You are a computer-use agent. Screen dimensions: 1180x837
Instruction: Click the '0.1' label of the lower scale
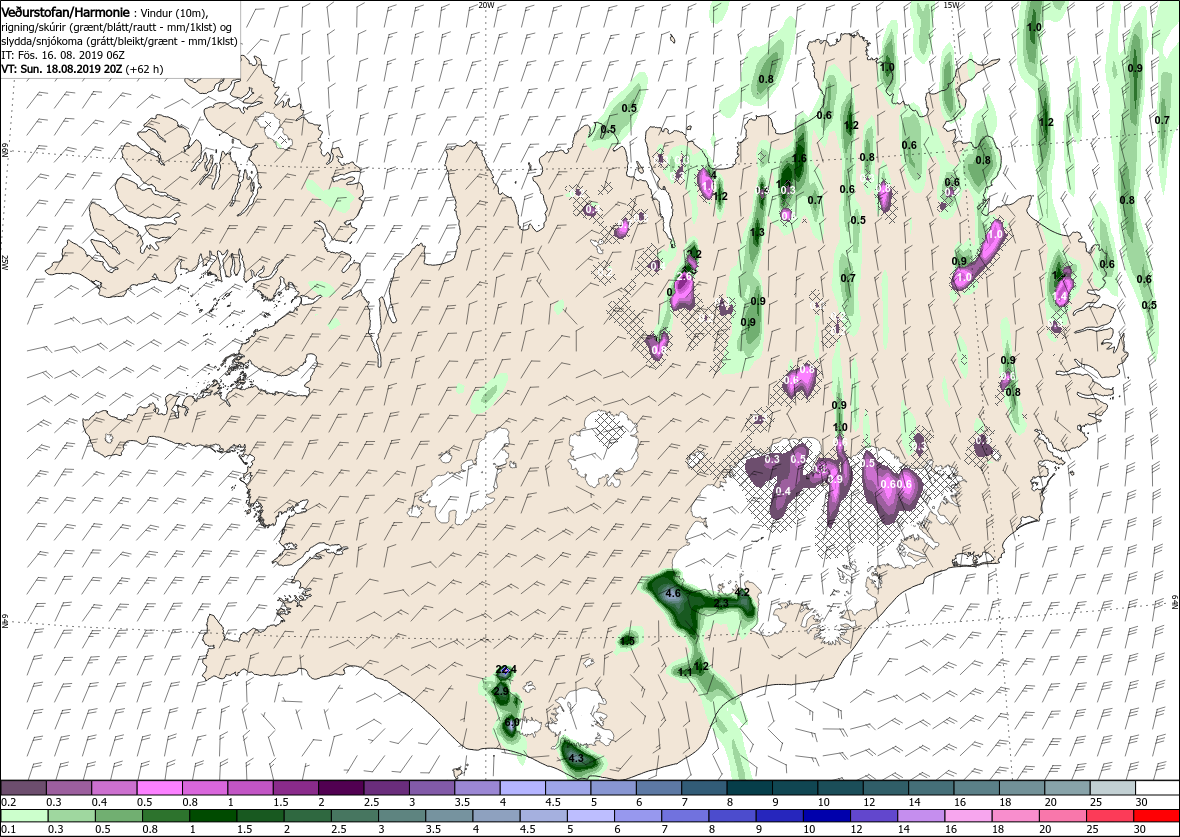coord(8,829)
